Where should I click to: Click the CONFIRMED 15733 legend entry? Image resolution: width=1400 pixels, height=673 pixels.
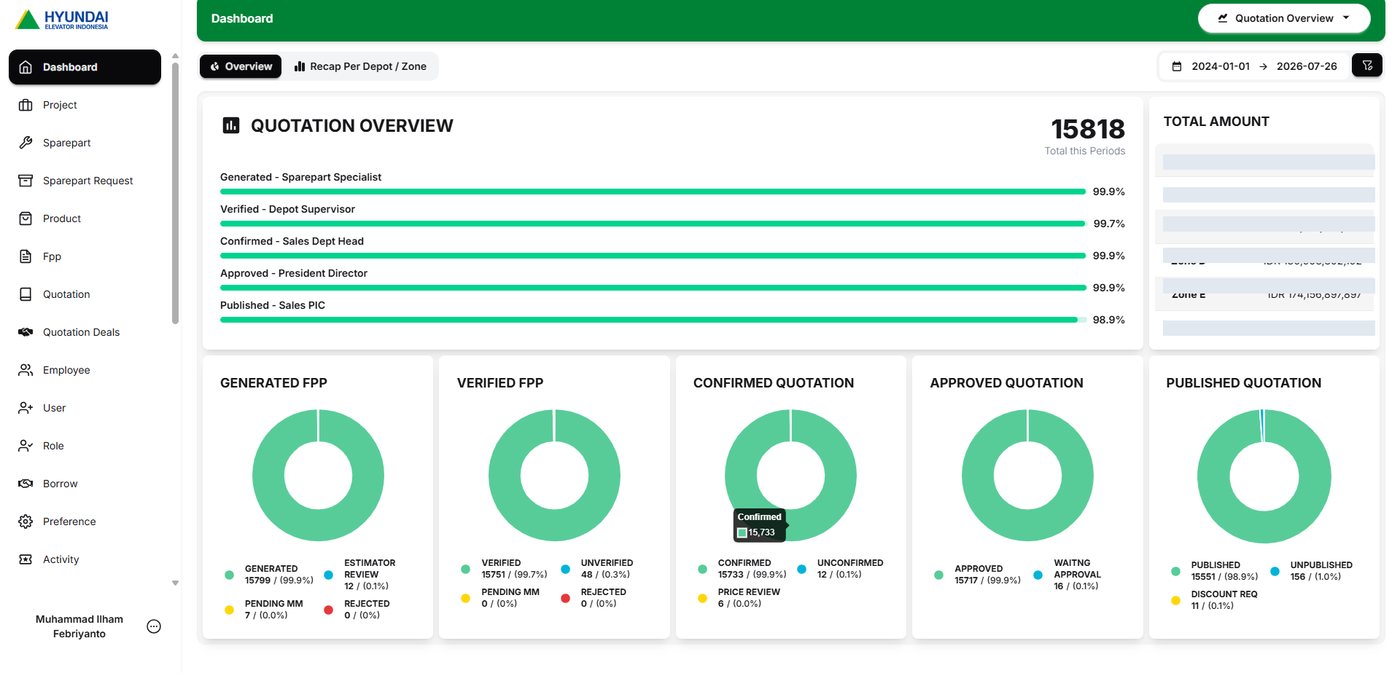click(741, 568)
